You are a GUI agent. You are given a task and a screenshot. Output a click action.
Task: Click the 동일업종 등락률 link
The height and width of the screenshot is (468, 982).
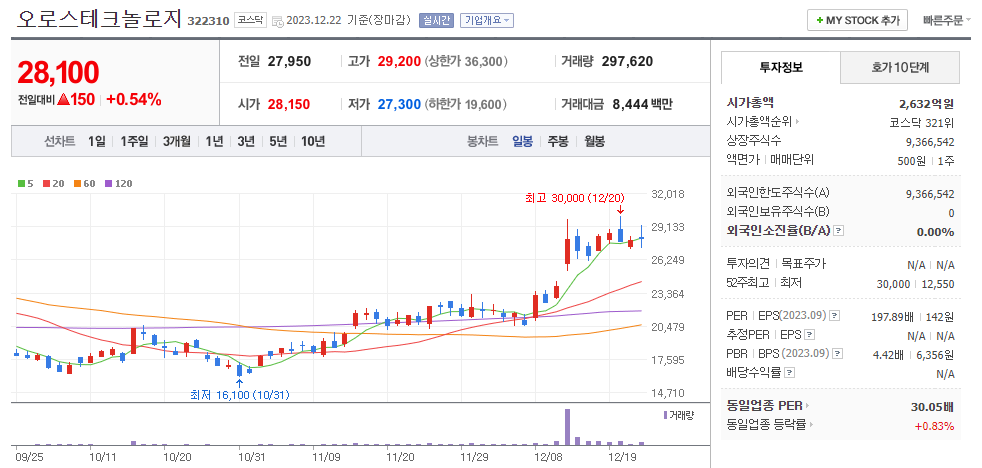point(767,425)
